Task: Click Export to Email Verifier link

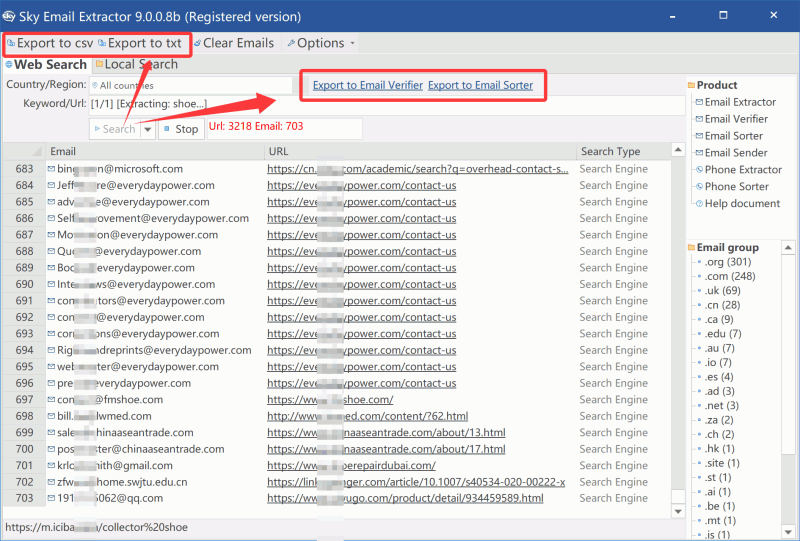Action: (x=367, y=86)
